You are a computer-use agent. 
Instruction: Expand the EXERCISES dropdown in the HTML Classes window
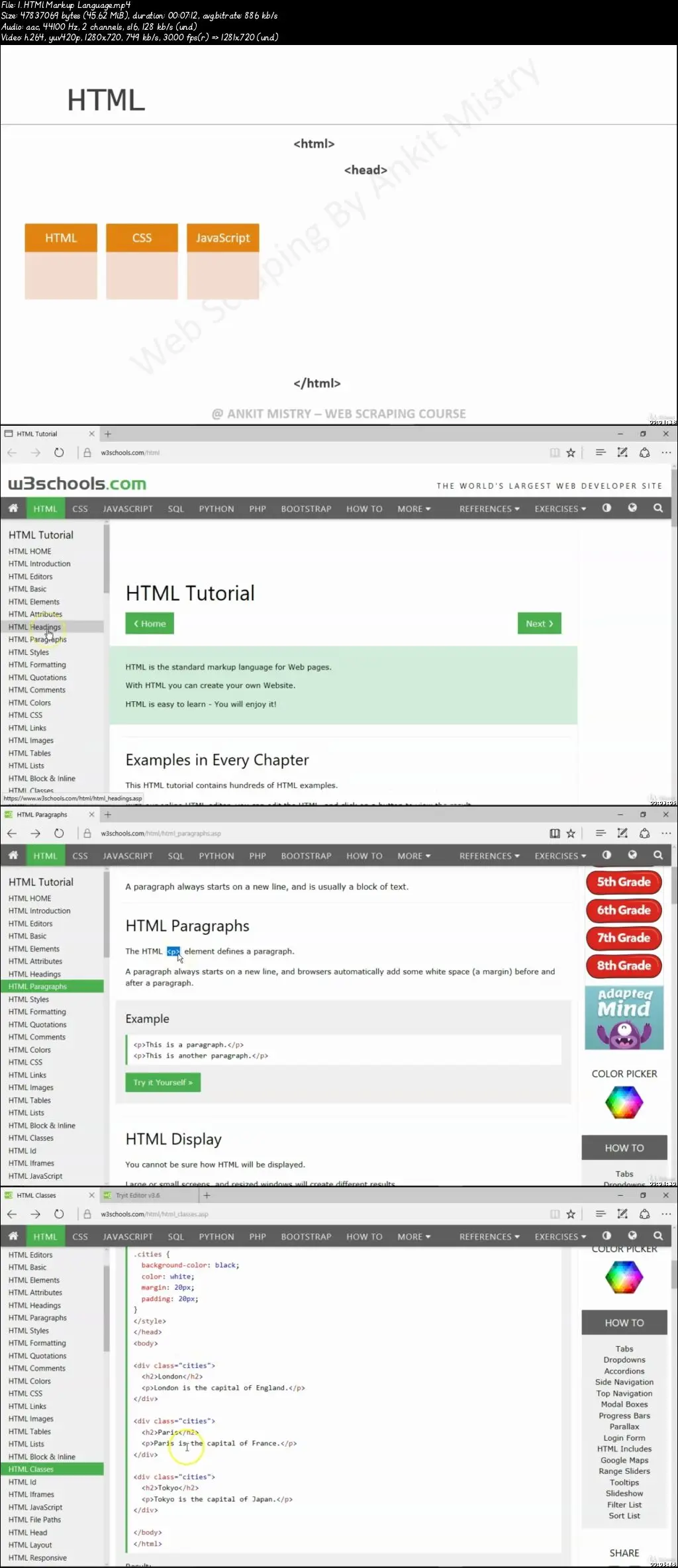pos(560,1236)
